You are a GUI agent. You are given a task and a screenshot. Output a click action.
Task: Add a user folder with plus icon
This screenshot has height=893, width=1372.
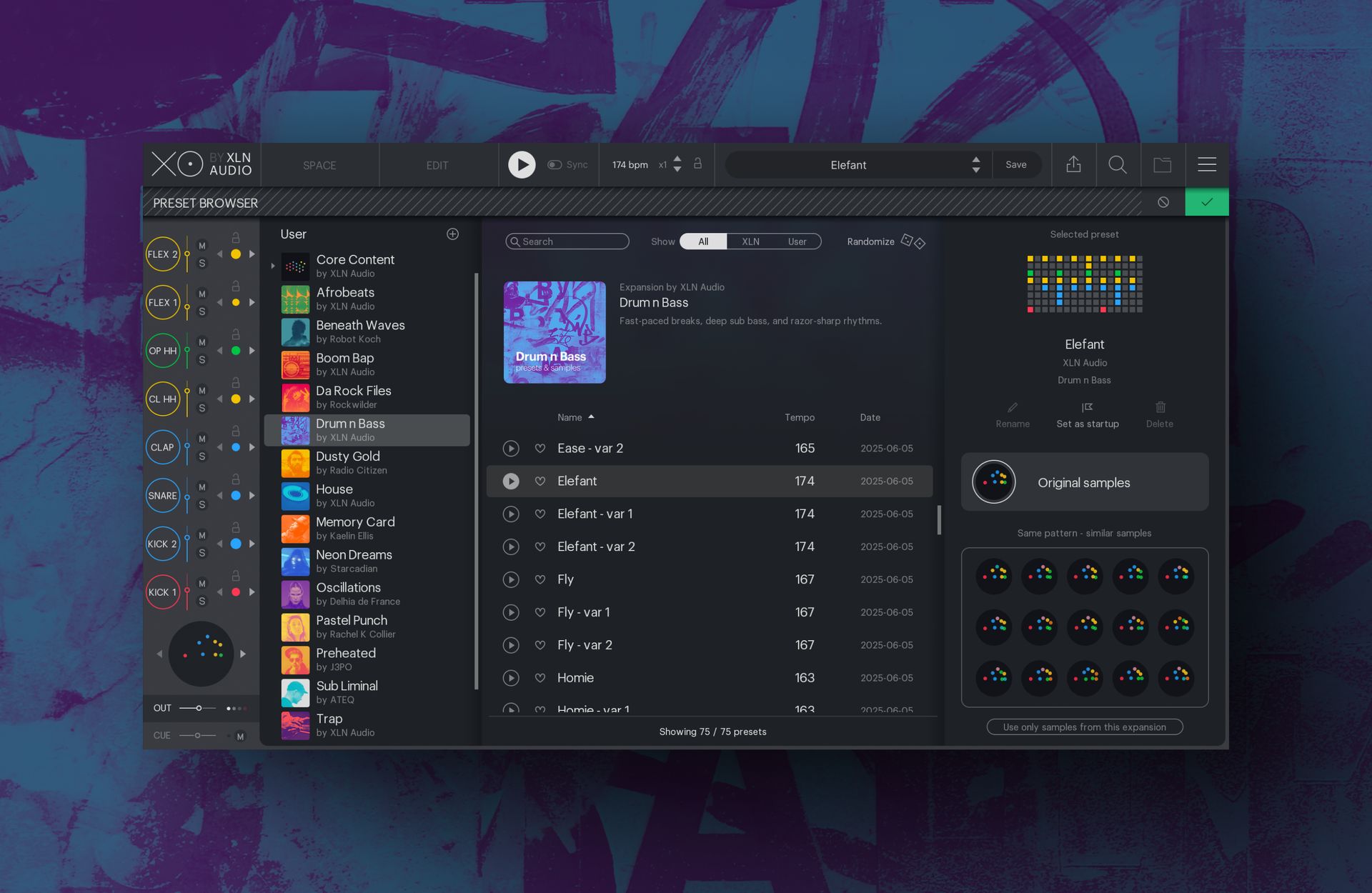pos(452,234)
